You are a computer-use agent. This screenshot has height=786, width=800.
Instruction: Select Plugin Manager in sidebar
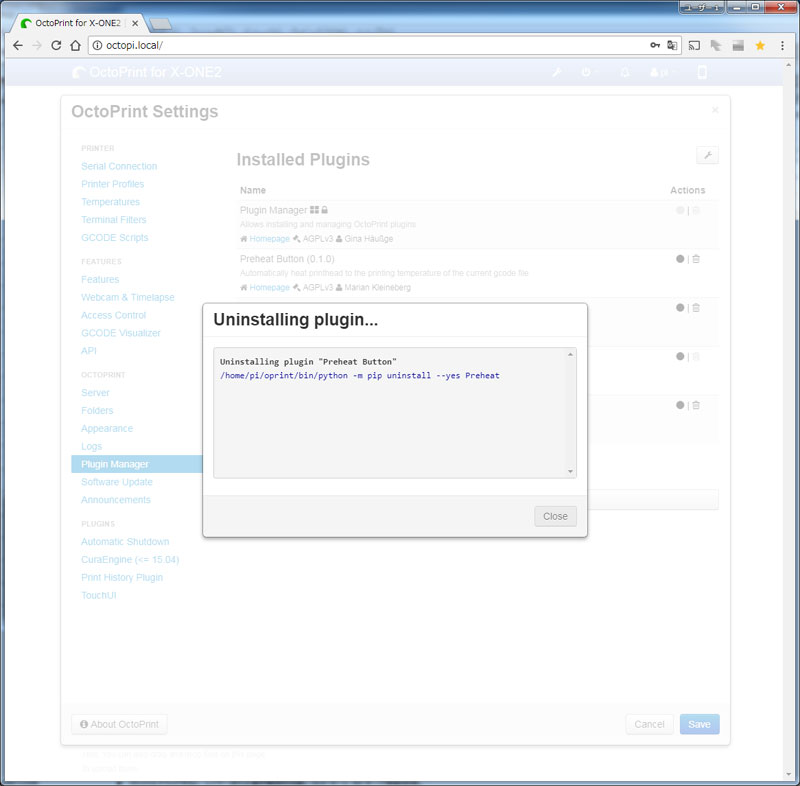pos(137,464)
